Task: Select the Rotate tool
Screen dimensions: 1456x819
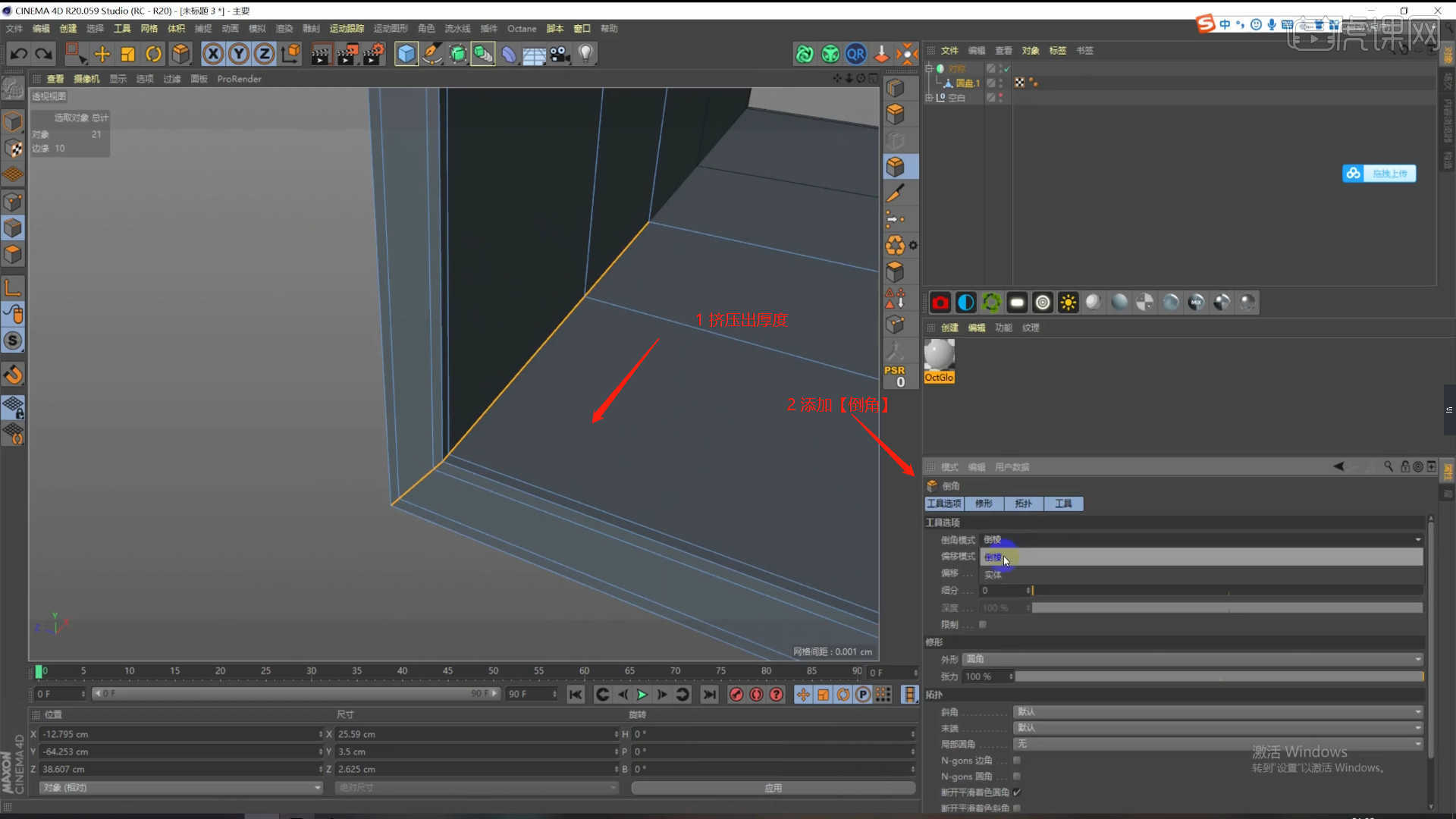Action: point(154,54)
